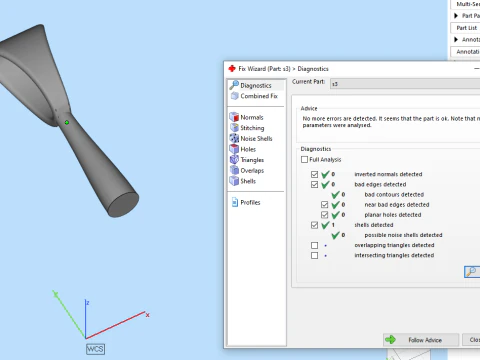Image resolution: width=480 pixels, height=360 pixels.
Task: Enable the Full Analysis checkbox
Action: tap(304, 159)
